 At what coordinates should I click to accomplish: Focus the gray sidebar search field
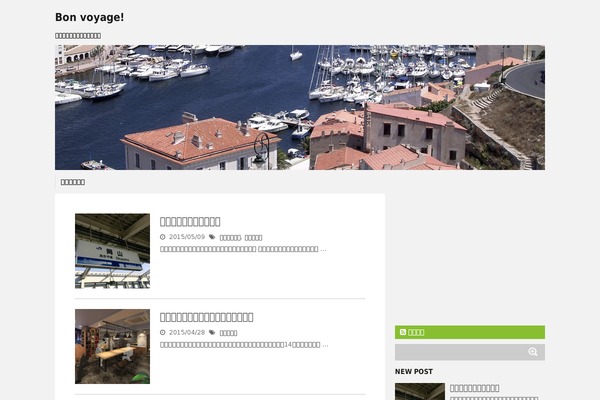click(461, 352)
